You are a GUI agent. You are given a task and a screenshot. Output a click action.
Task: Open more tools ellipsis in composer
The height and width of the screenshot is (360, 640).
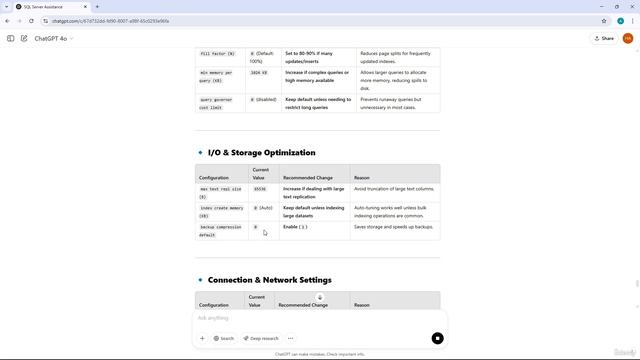(290, 338)
